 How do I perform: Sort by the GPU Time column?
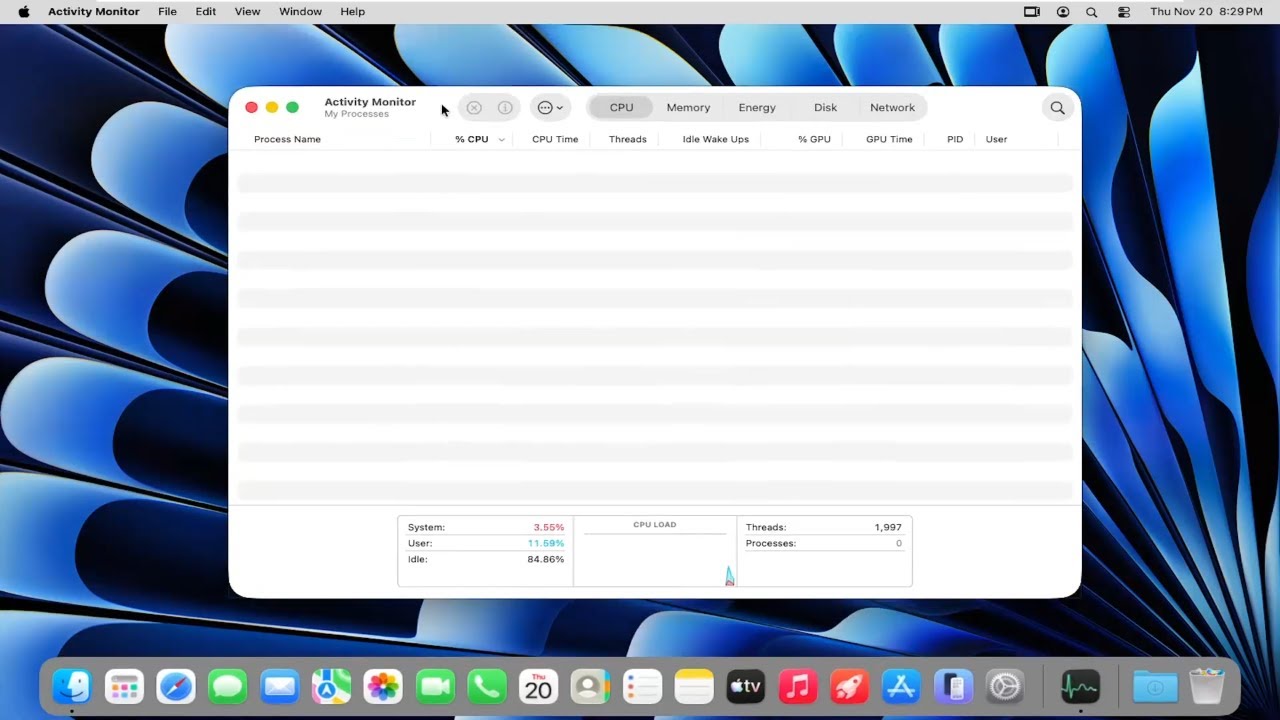pos(889,139)
